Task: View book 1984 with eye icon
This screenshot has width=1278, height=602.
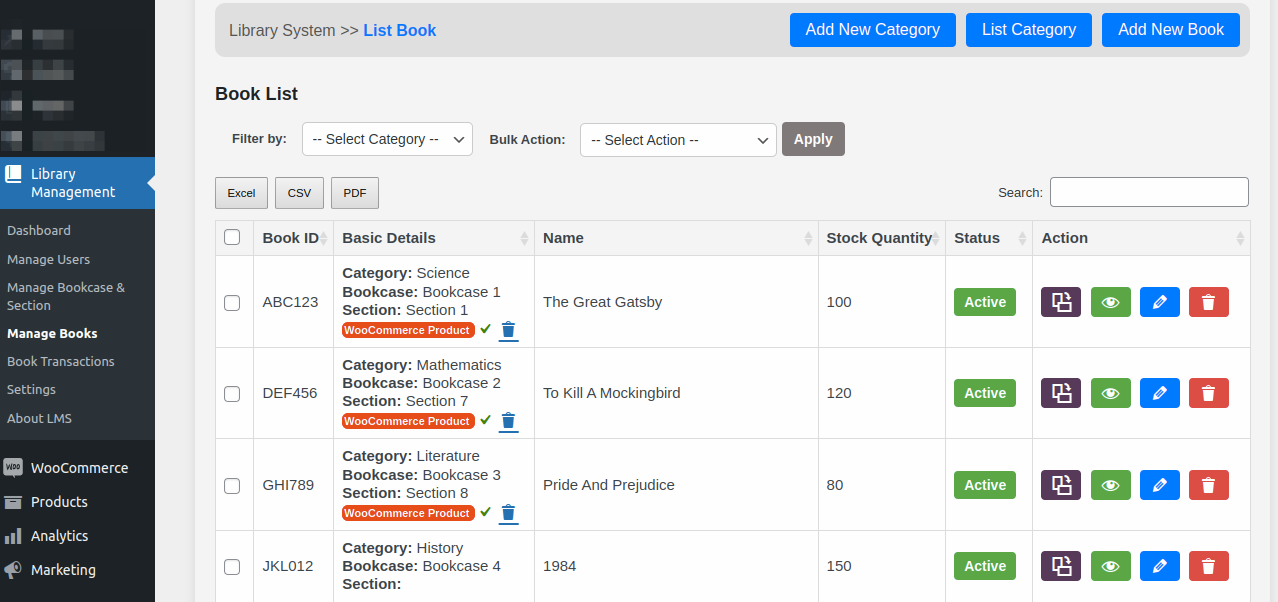Action: point(1110,566)
